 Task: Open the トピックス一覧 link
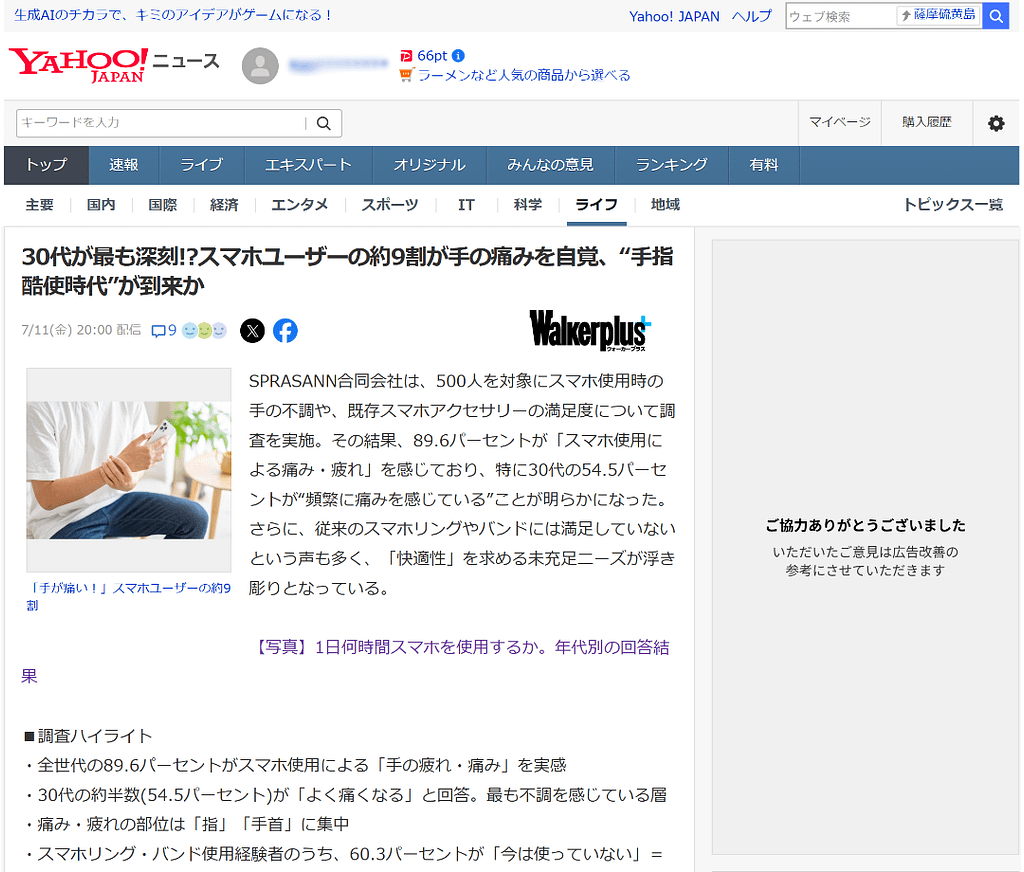pyautogui.click(x=952, y=205)
